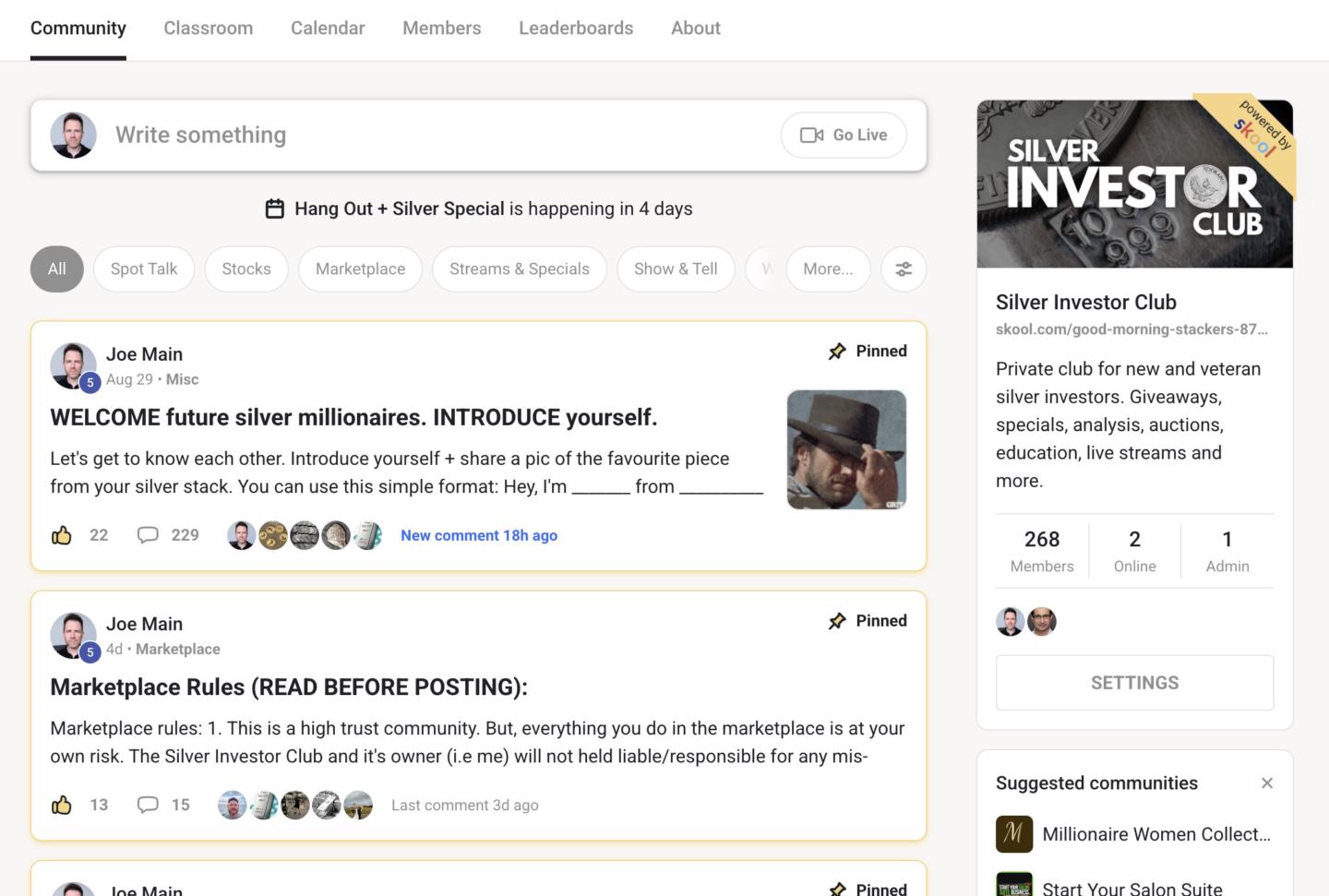Open the Community tab
Viewport: 1329px width, 896px height.
pos(78,29)
